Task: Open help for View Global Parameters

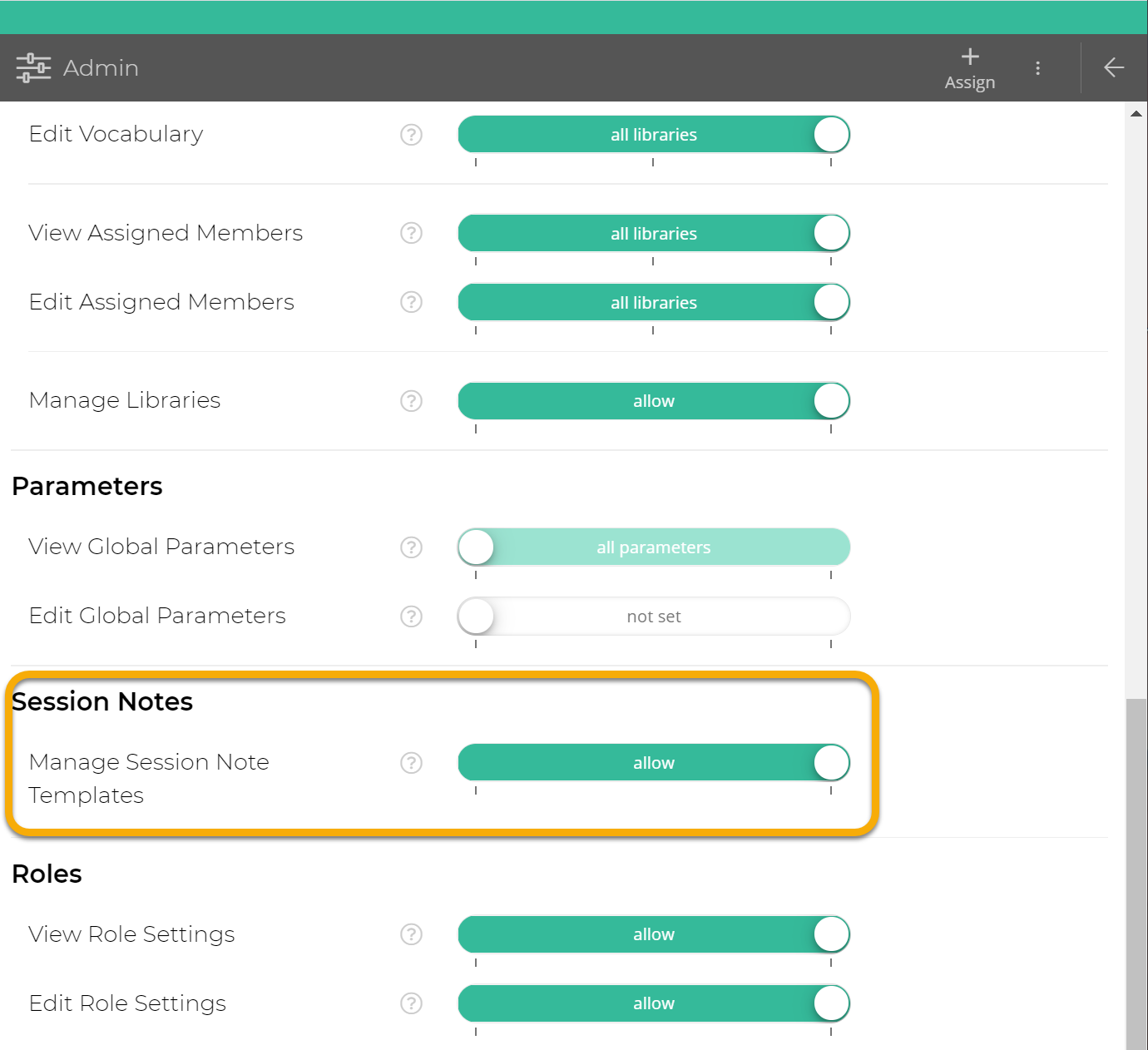Action: pos(411,547)
